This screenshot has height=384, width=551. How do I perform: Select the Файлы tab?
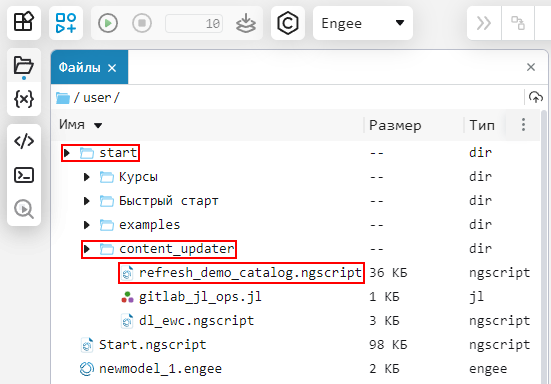(79, 67)
